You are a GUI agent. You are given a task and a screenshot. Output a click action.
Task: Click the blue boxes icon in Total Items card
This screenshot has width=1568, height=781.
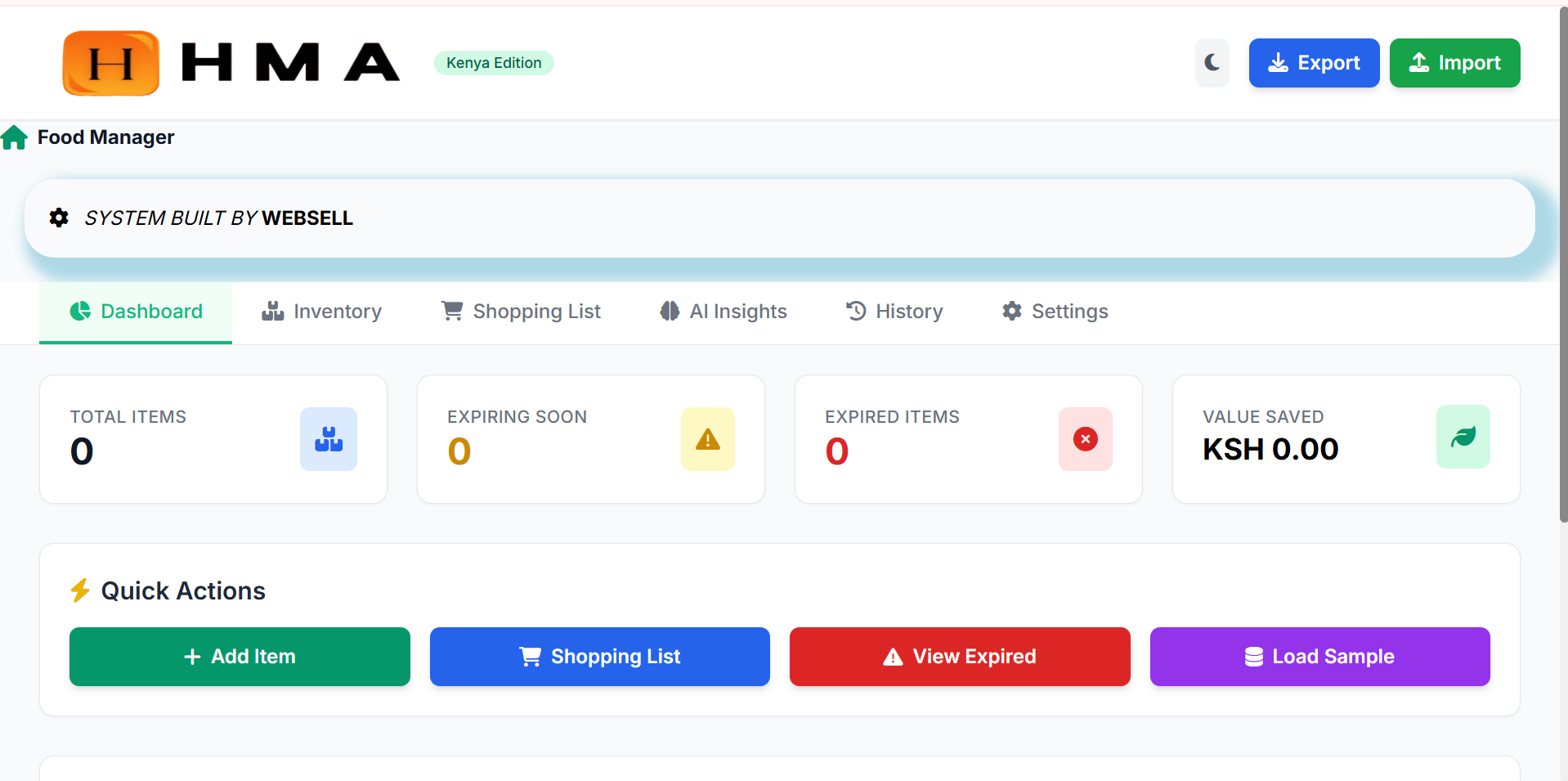329,439
